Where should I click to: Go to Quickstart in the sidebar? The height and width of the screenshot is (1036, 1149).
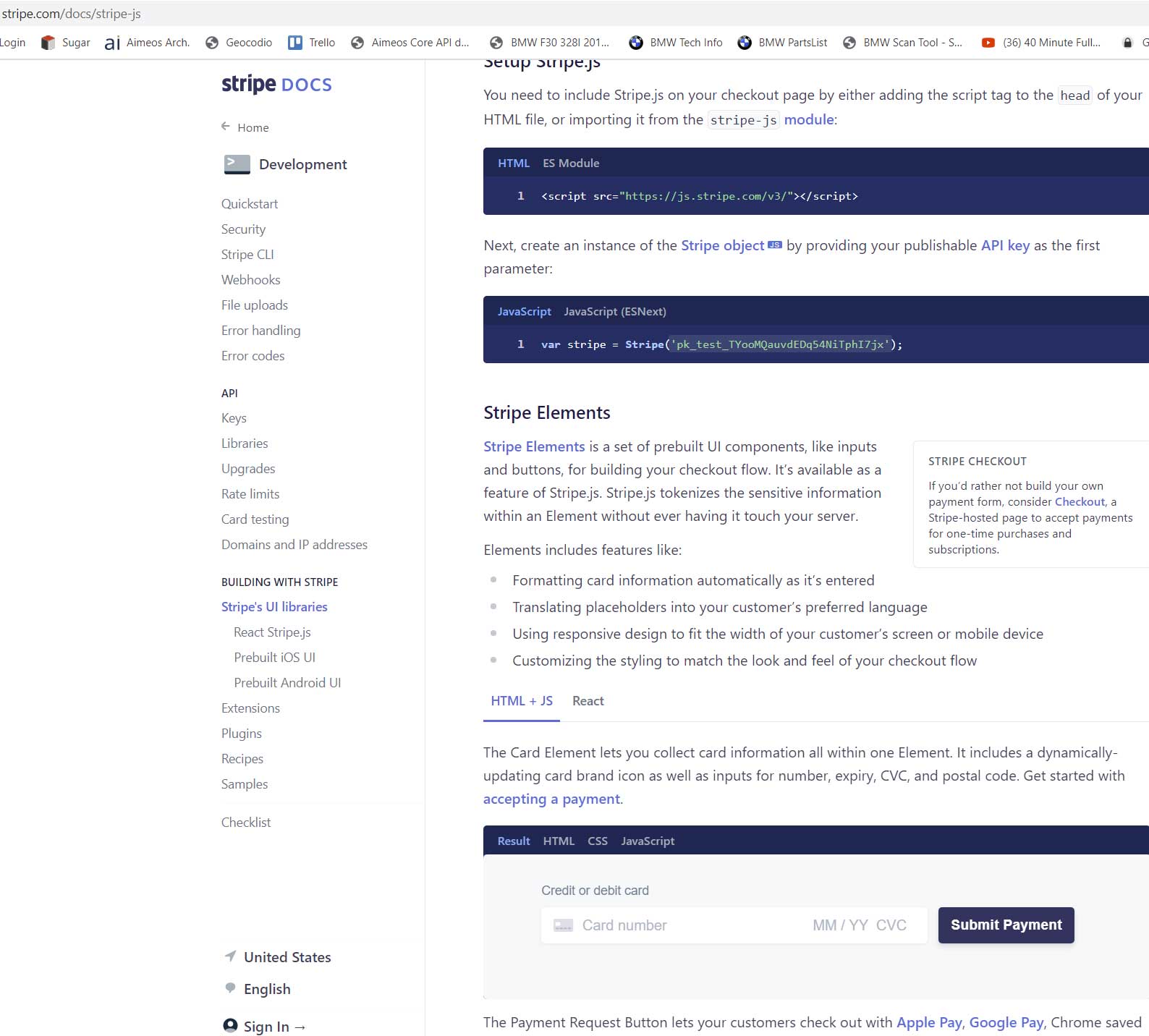(x=250, y=203)
